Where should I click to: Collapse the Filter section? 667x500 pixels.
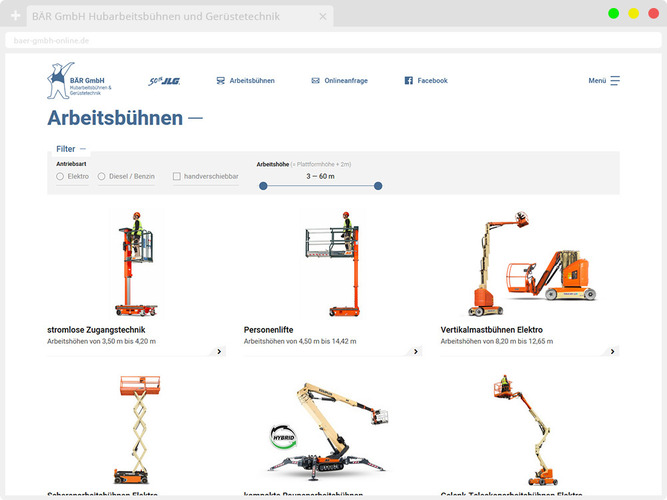pyautogui.click(x=66, y=149)
